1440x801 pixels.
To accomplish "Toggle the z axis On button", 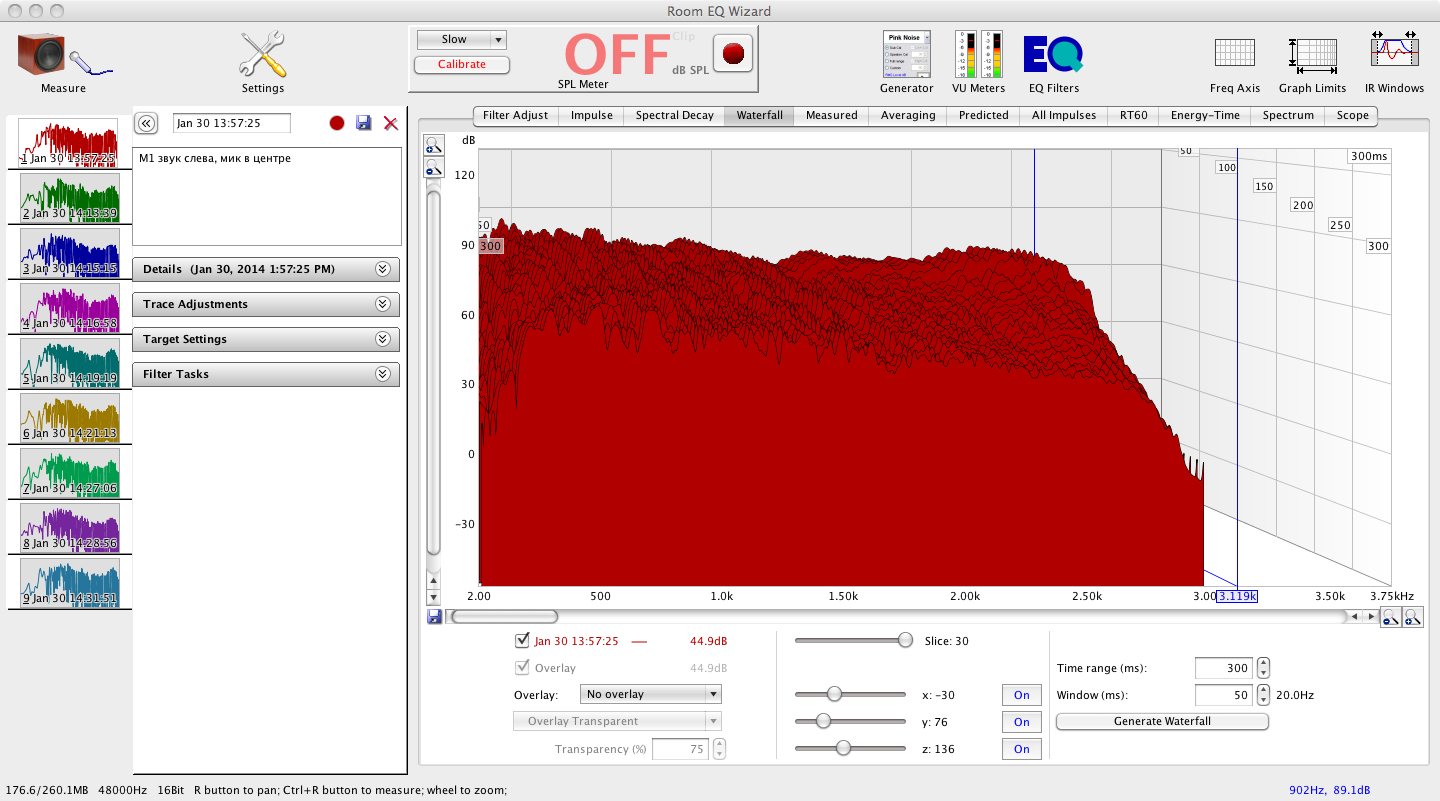I will (x=1021, y=749).
